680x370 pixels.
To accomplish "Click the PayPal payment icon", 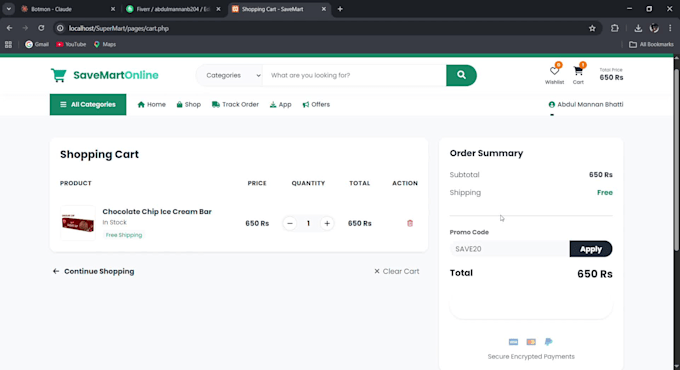I will [549, 342].
